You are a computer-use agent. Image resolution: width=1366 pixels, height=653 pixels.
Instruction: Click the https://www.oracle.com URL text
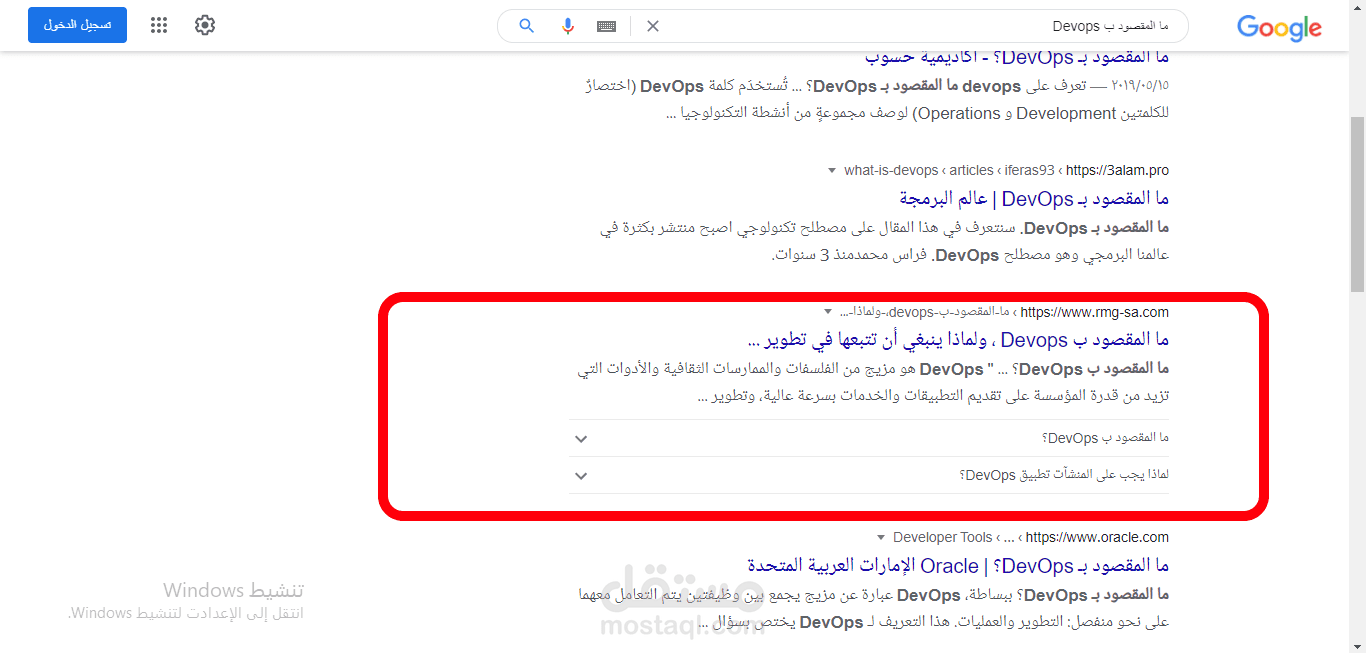(1097, 537)
